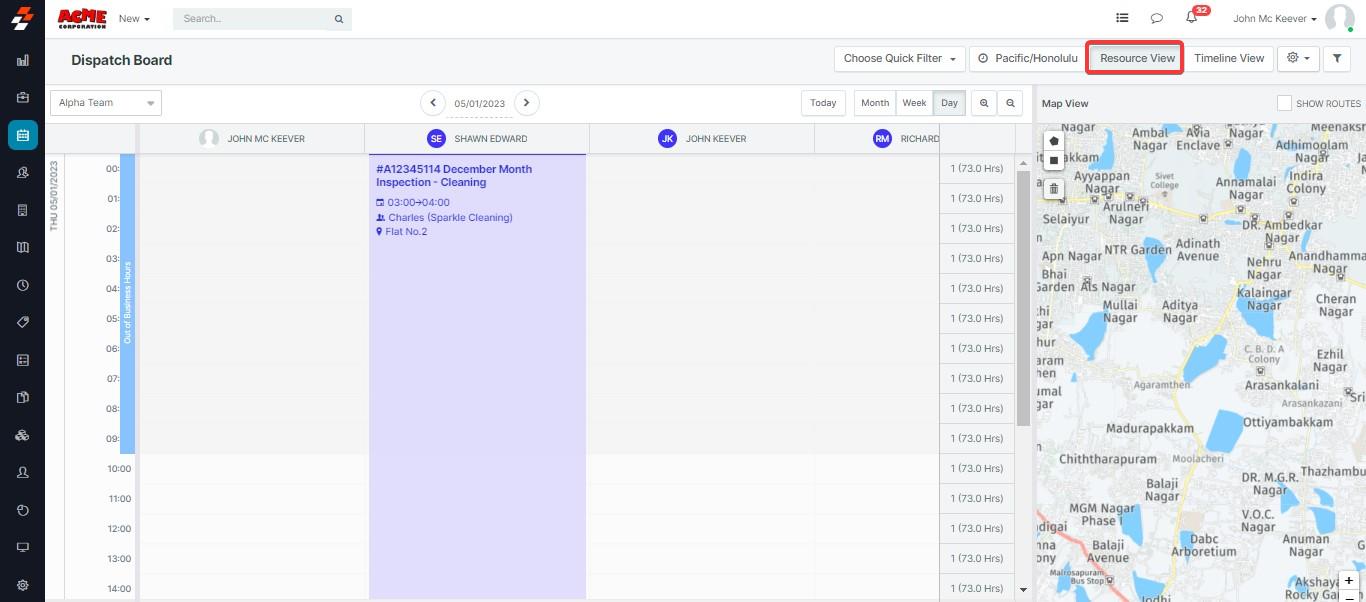The image size is (1366, 602).
Task: Click the filter funnel icon
Action: (x=1337, y=59)
